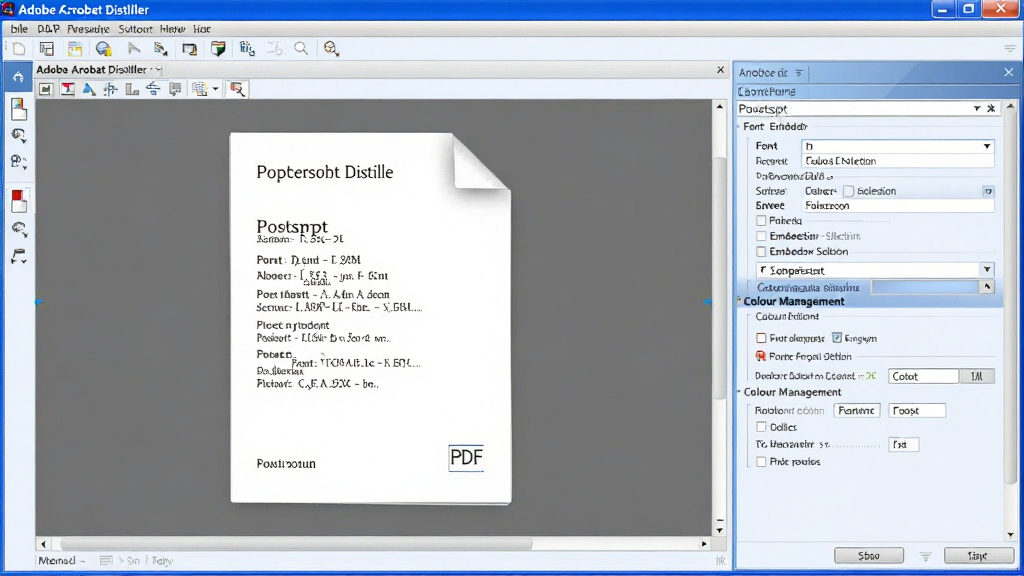Open dropdown next to Adobe Arobat Distiller tab title
The width and height of the screenshot is (1024, 576).
click(x=157, y=70)
